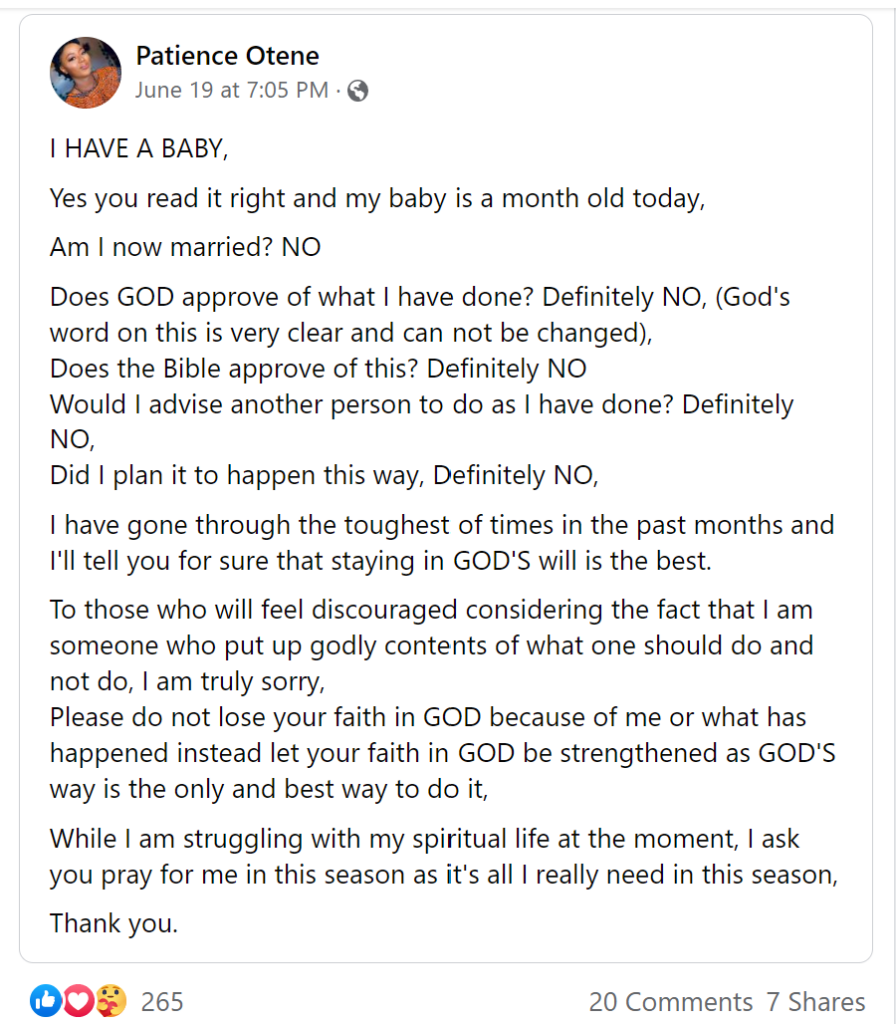
Task: Click the "While I am struggling" line
Action: [424, 838]
